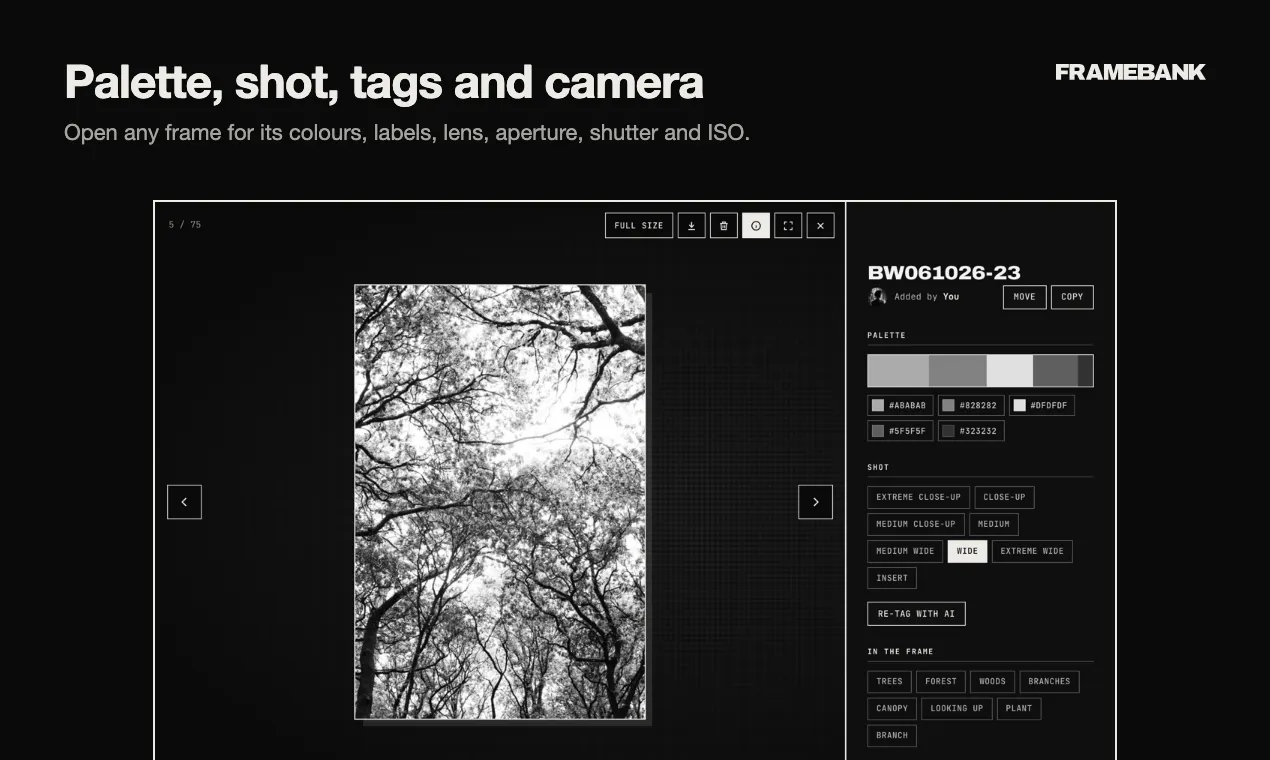Select the #323232 color chip

(x=971, y=431)
